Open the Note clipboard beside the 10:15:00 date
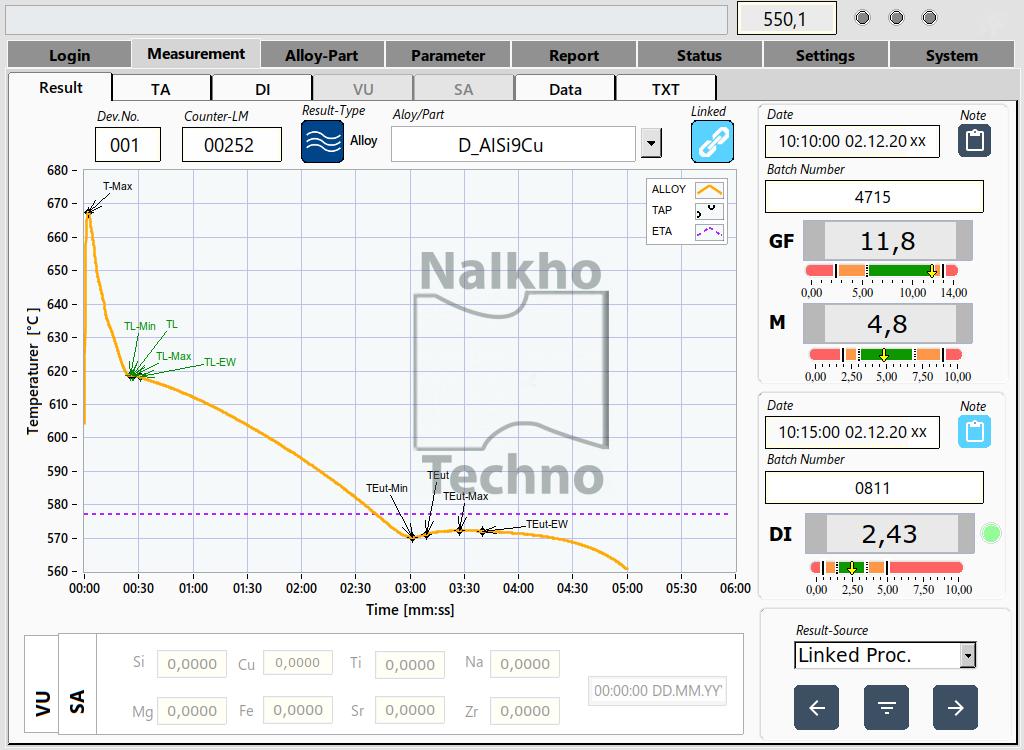This screenshot has width=1024, height=750. (974, 432)
